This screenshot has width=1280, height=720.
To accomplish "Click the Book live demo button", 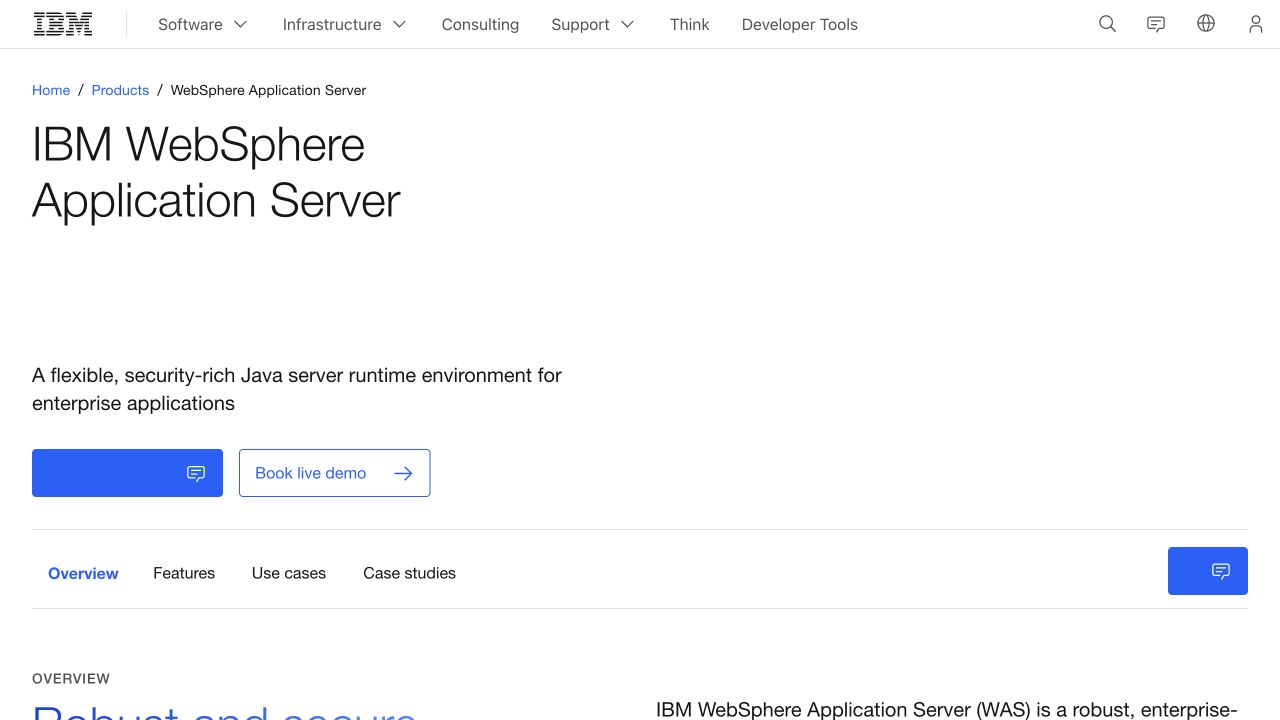I will (334, 473).
